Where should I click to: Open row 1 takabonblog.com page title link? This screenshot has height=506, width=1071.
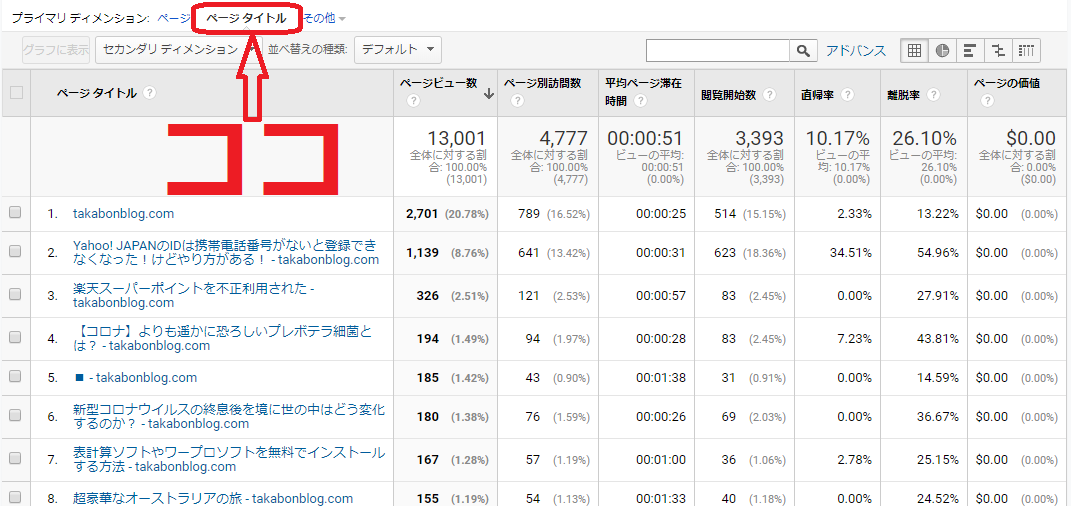[124, 214]
